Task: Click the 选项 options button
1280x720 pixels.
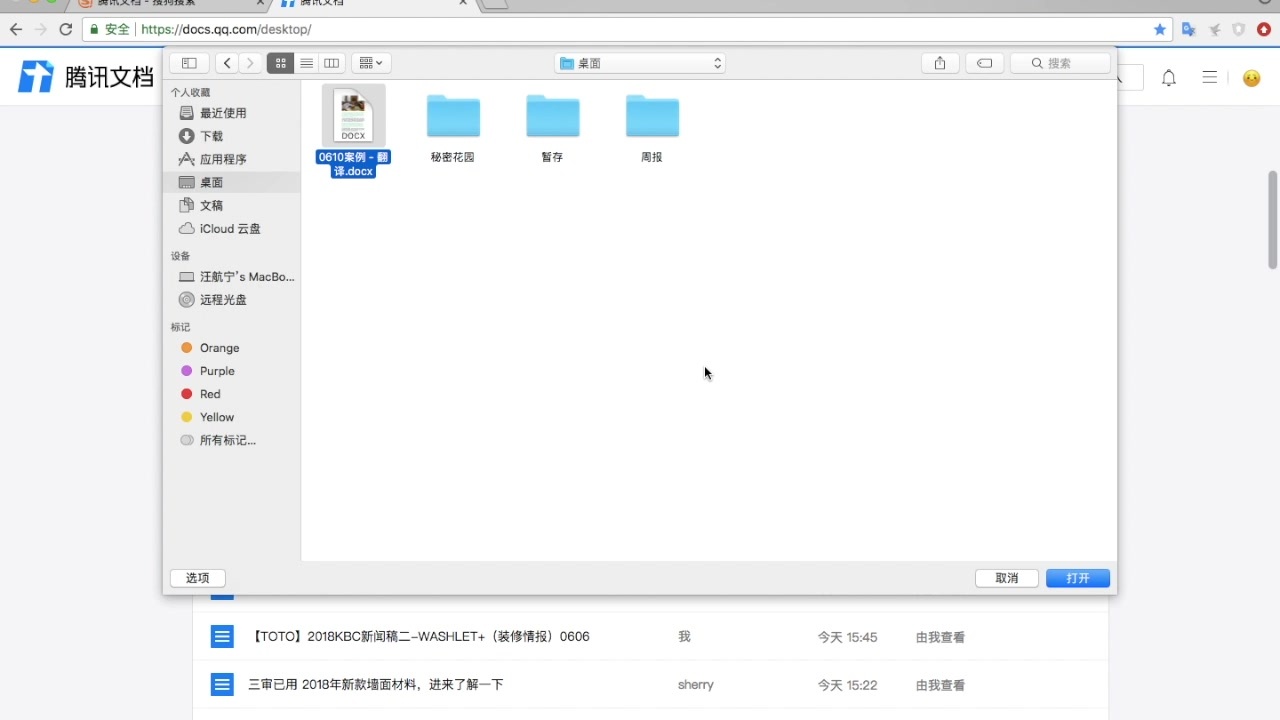Action: click(198, 578)
